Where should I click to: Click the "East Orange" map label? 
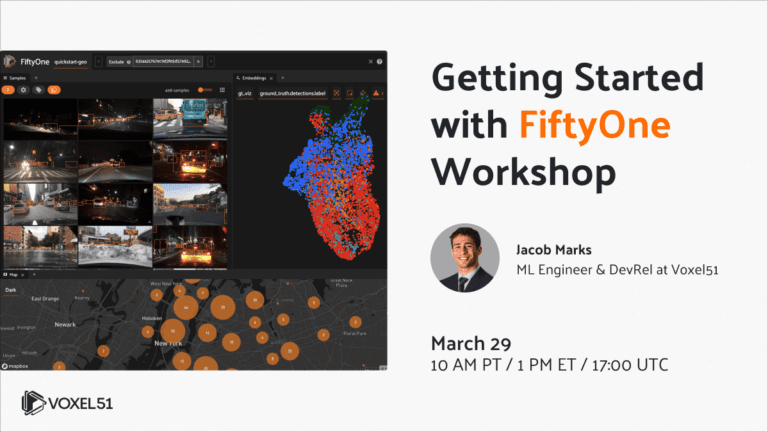(x=45, y=298)
